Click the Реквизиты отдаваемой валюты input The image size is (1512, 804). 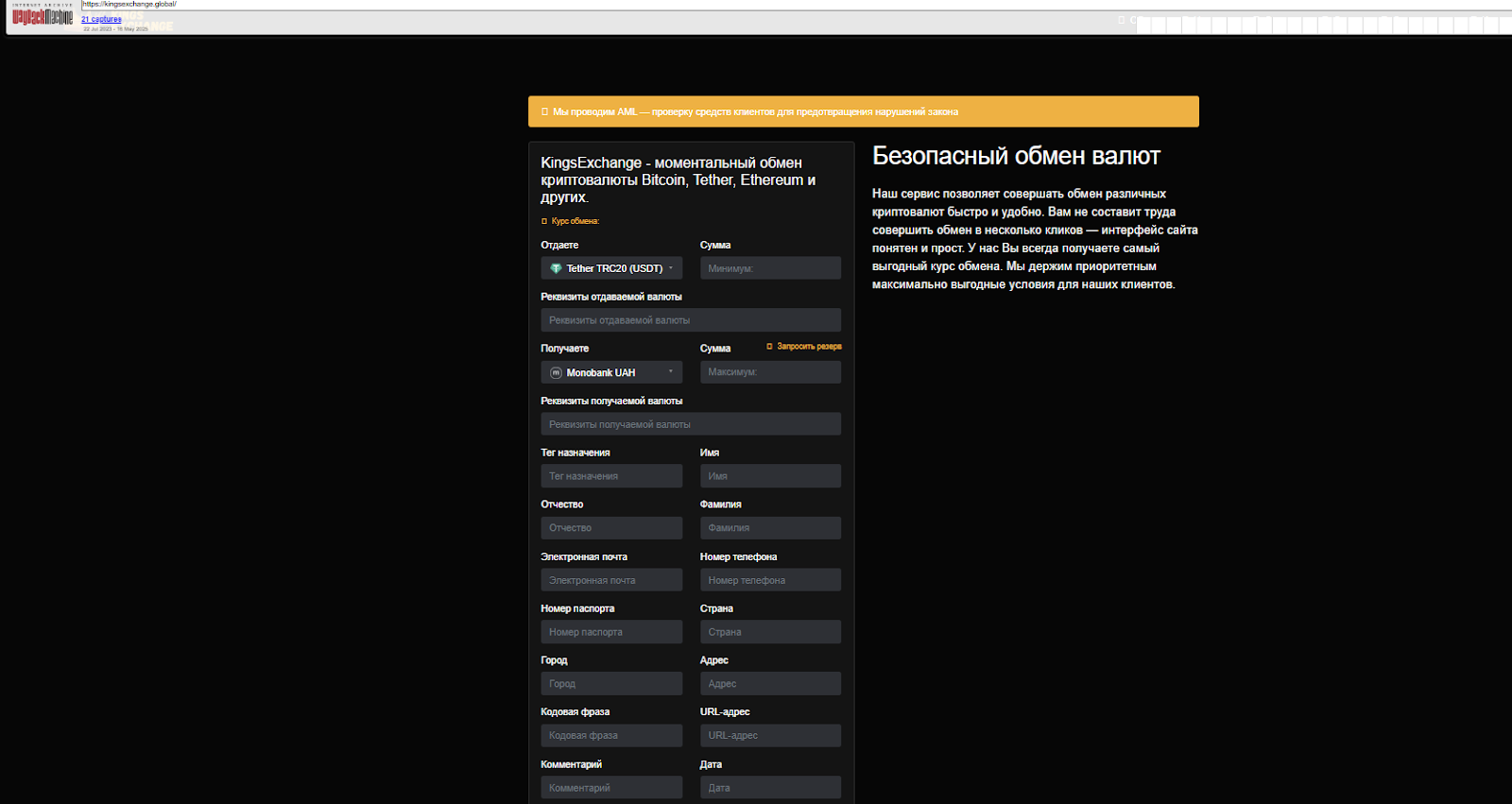pos(691,320)
